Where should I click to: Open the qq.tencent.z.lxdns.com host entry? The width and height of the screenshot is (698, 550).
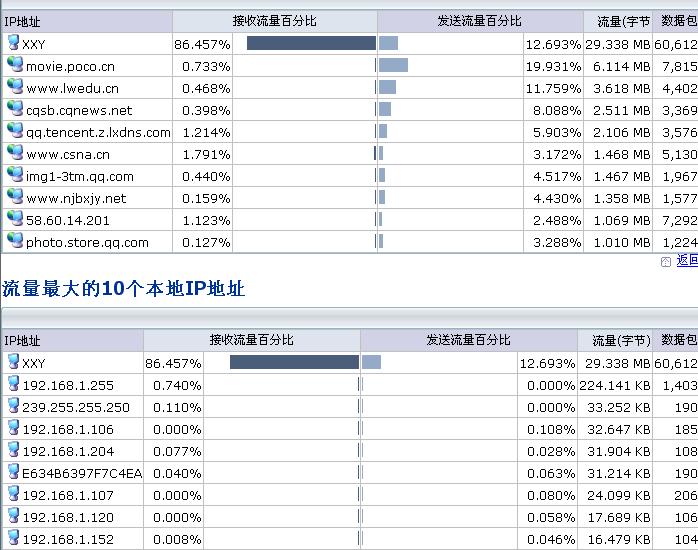tap(98, 132)
